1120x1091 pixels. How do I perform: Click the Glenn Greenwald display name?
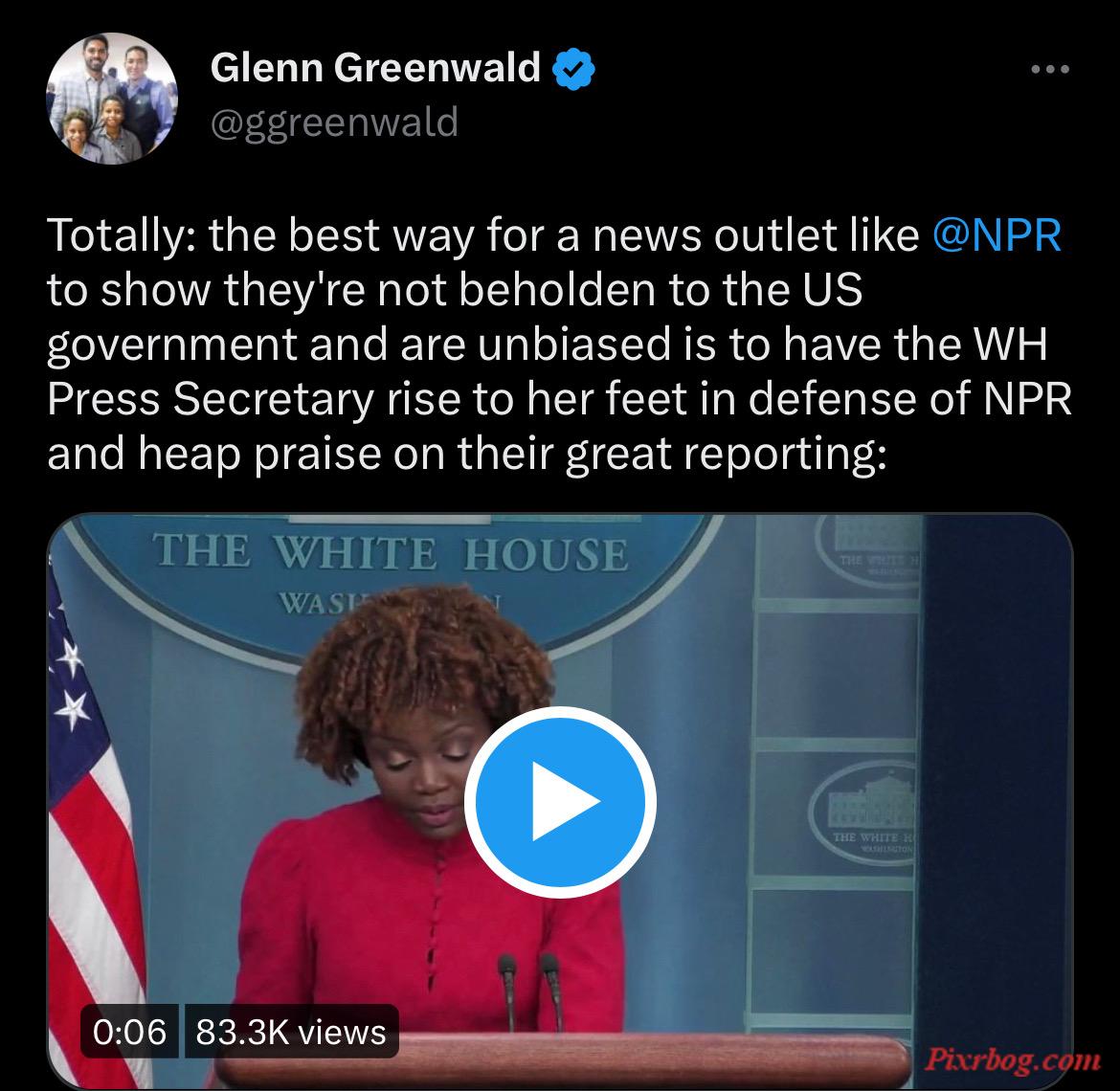point(375,68)
